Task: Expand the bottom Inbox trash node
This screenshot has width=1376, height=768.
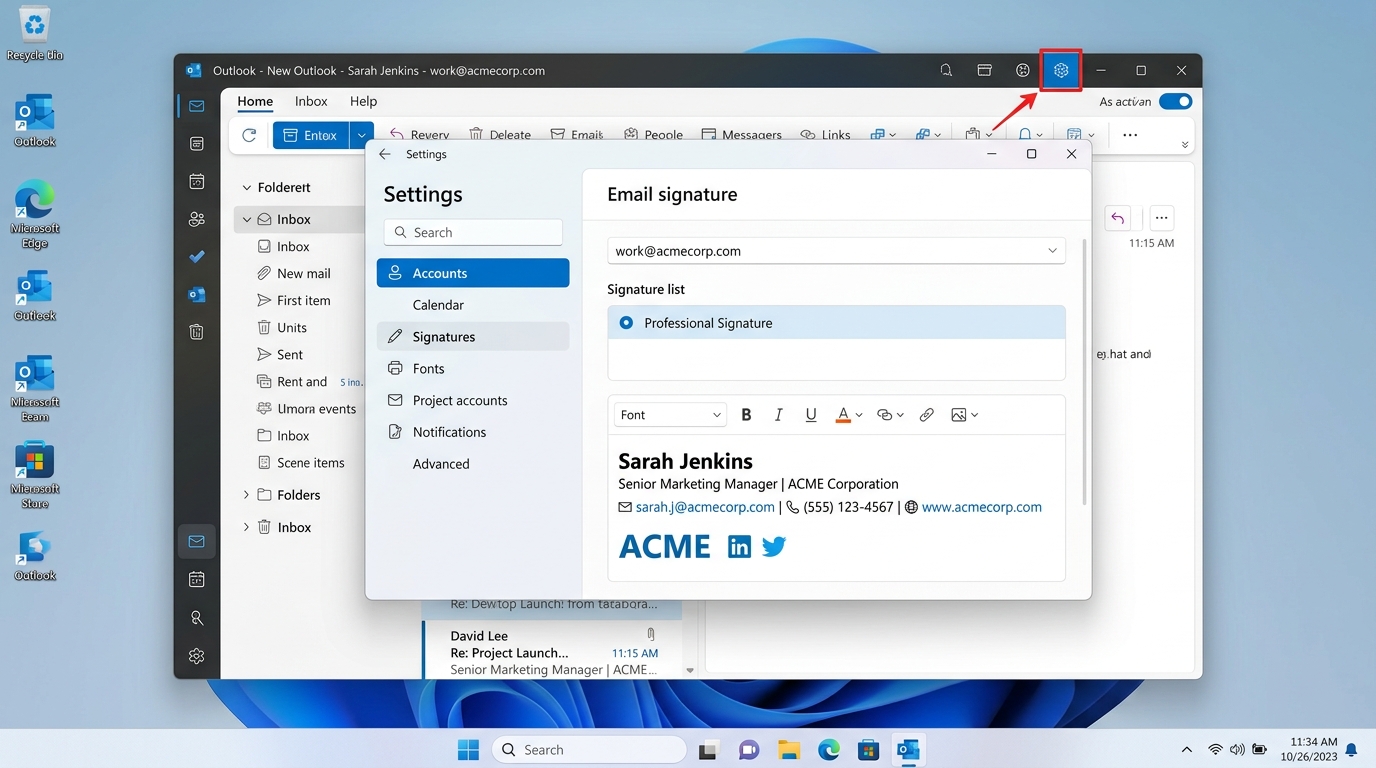Action: click(246, 527)
